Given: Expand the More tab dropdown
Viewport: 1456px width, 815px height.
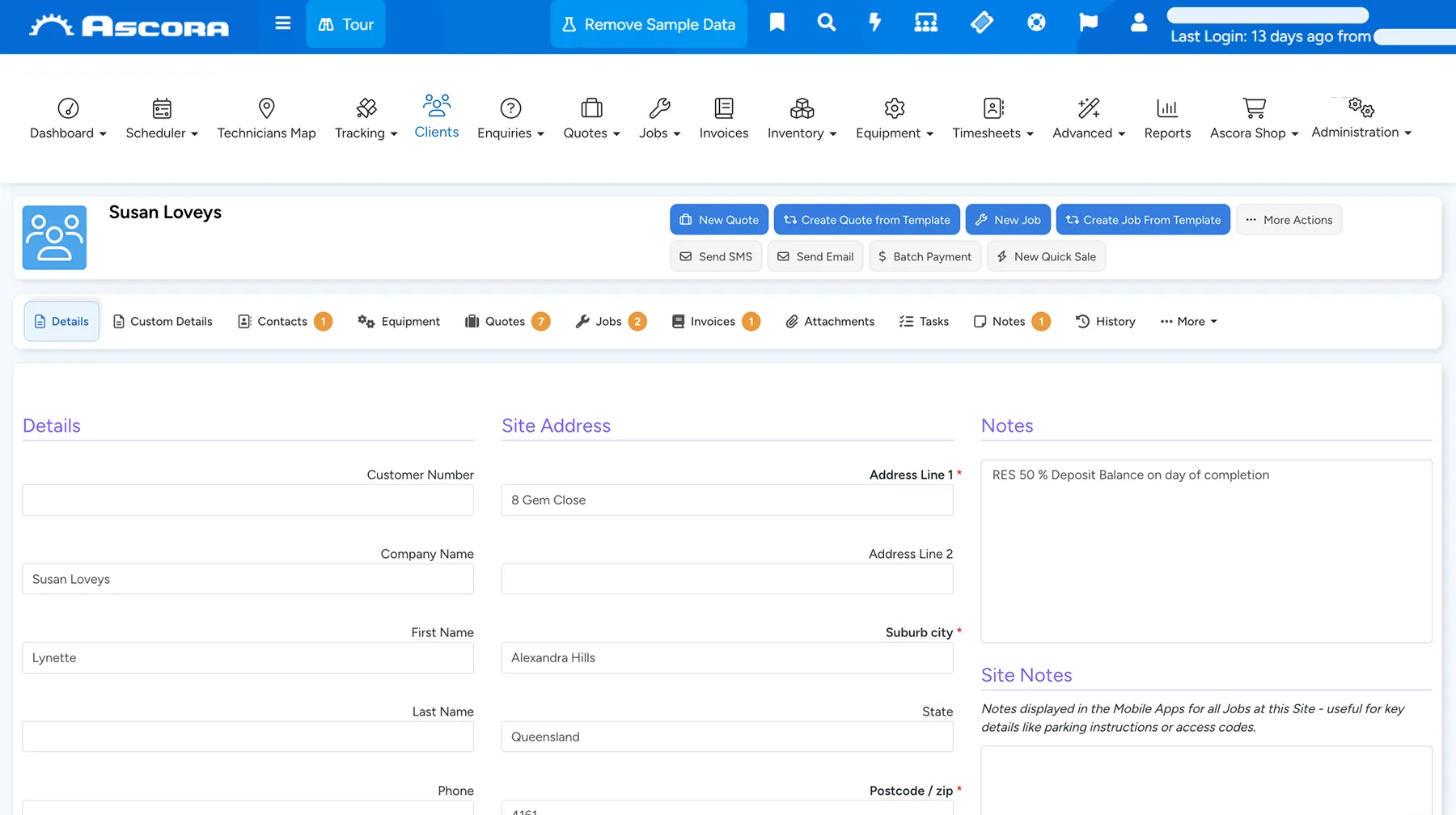Looking at the screenshot, I should click(x=1188, y=322).
